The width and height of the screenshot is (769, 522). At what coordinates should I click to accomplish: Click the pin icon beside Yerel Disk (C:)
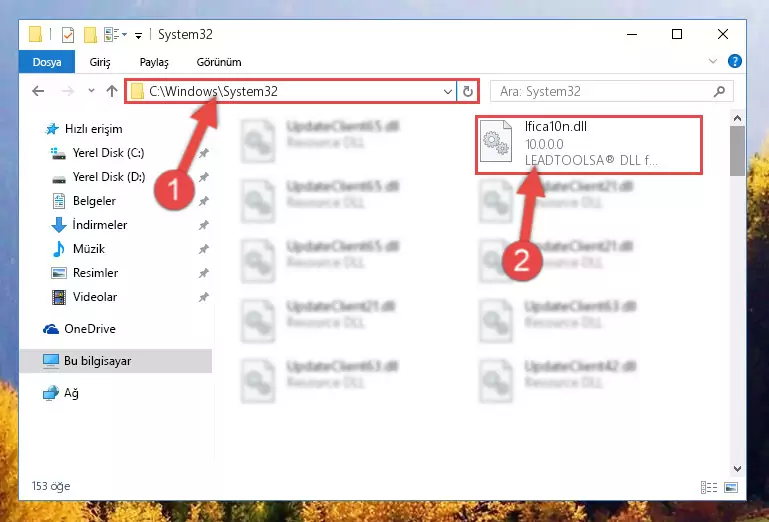(x=204, y=153)
